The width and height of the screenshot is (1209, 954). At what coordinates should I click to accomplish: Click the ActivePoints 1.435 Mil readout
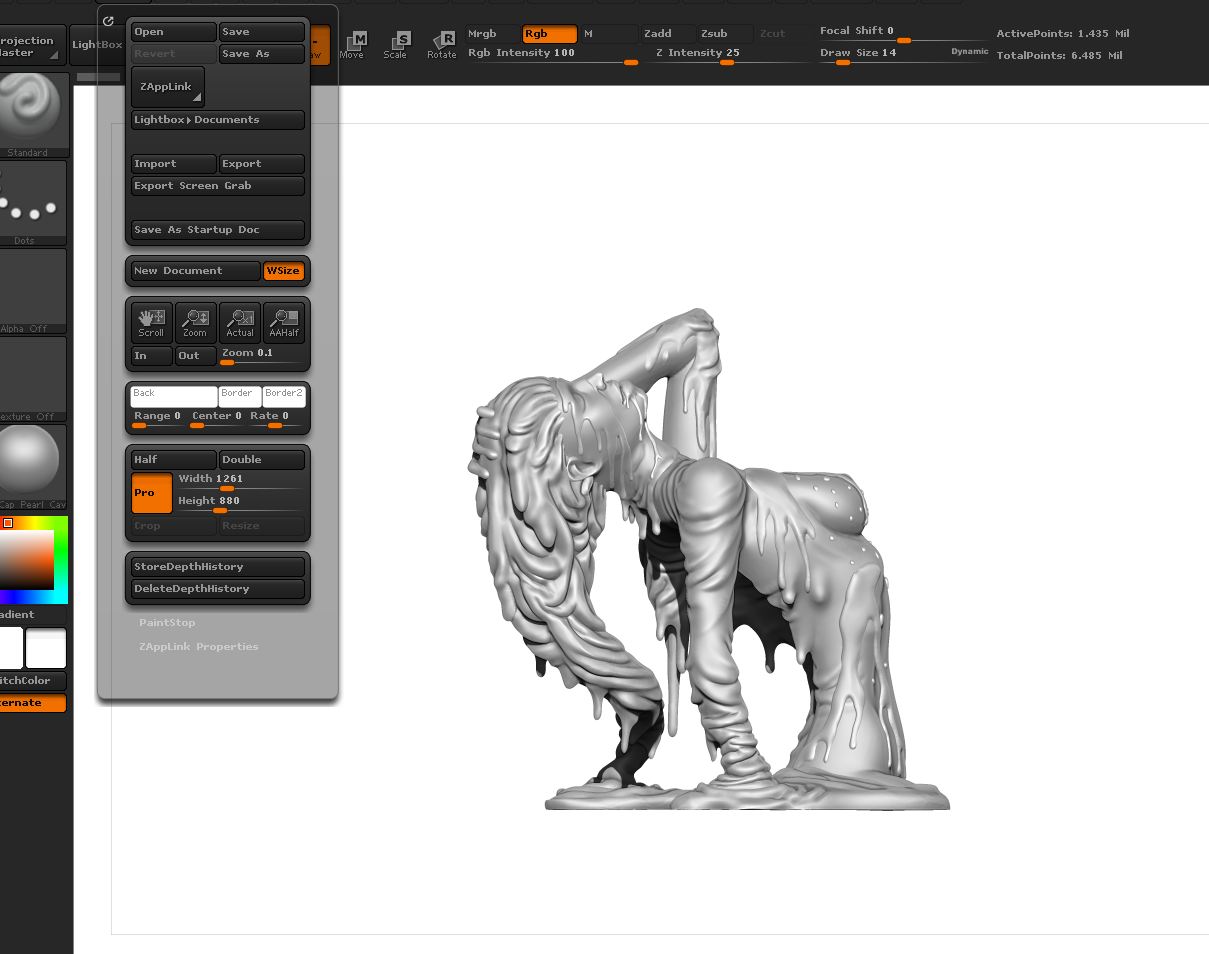pyautogui.click(x=1063, y=34)
